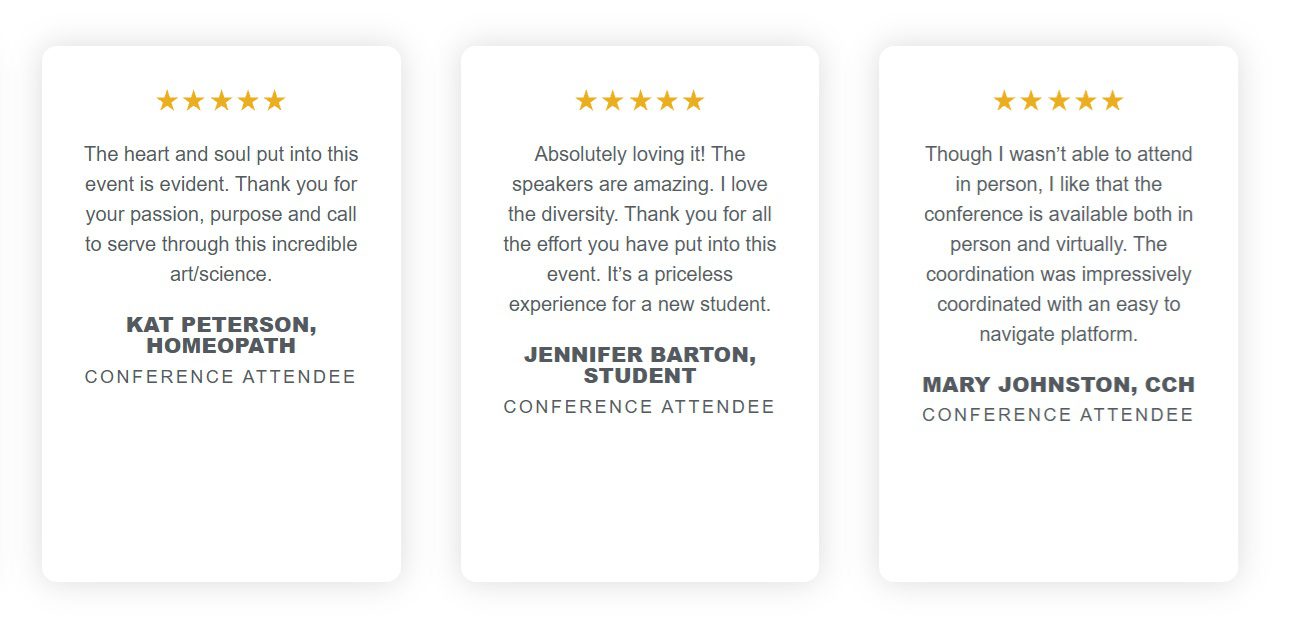
Task: Tap the last star in Mary Johnston's rating
Action: (1112, 101)
